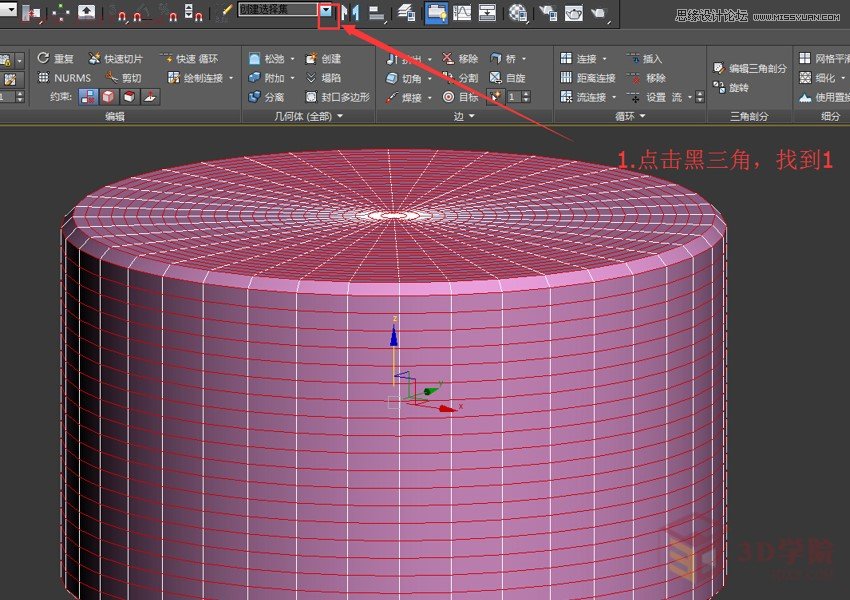
Task: Click the select and manipulate icon
Action: point(61,12)
